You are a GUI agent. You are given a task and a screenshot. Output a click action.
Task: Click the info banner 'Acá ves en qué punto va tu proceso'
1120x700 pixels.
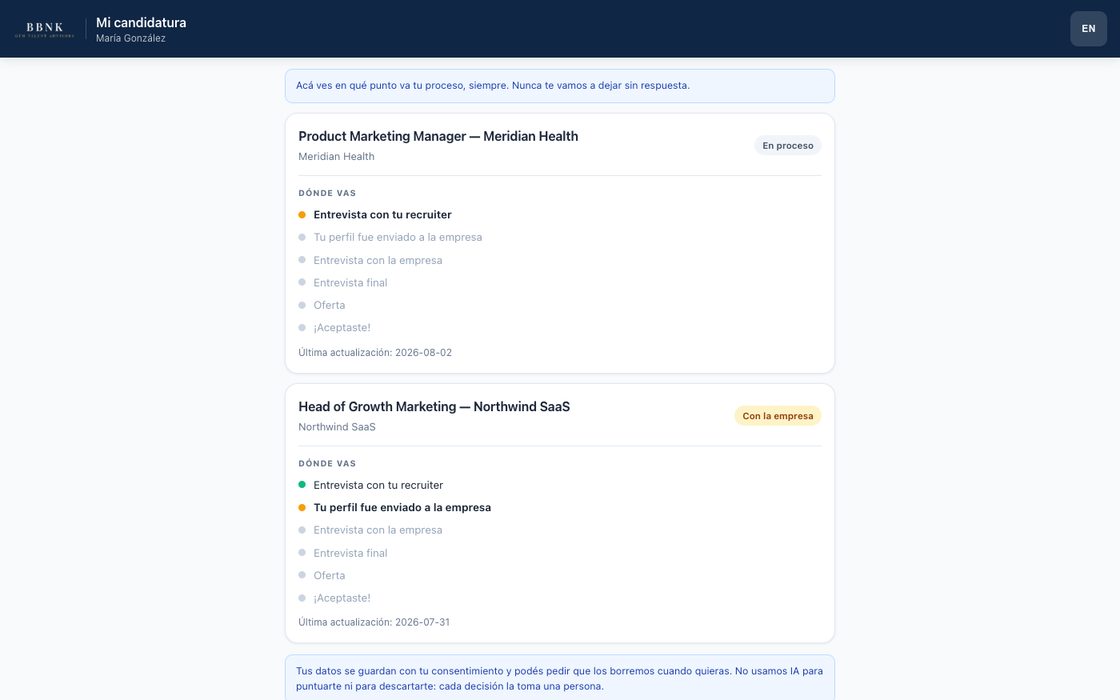coord(559,86)
